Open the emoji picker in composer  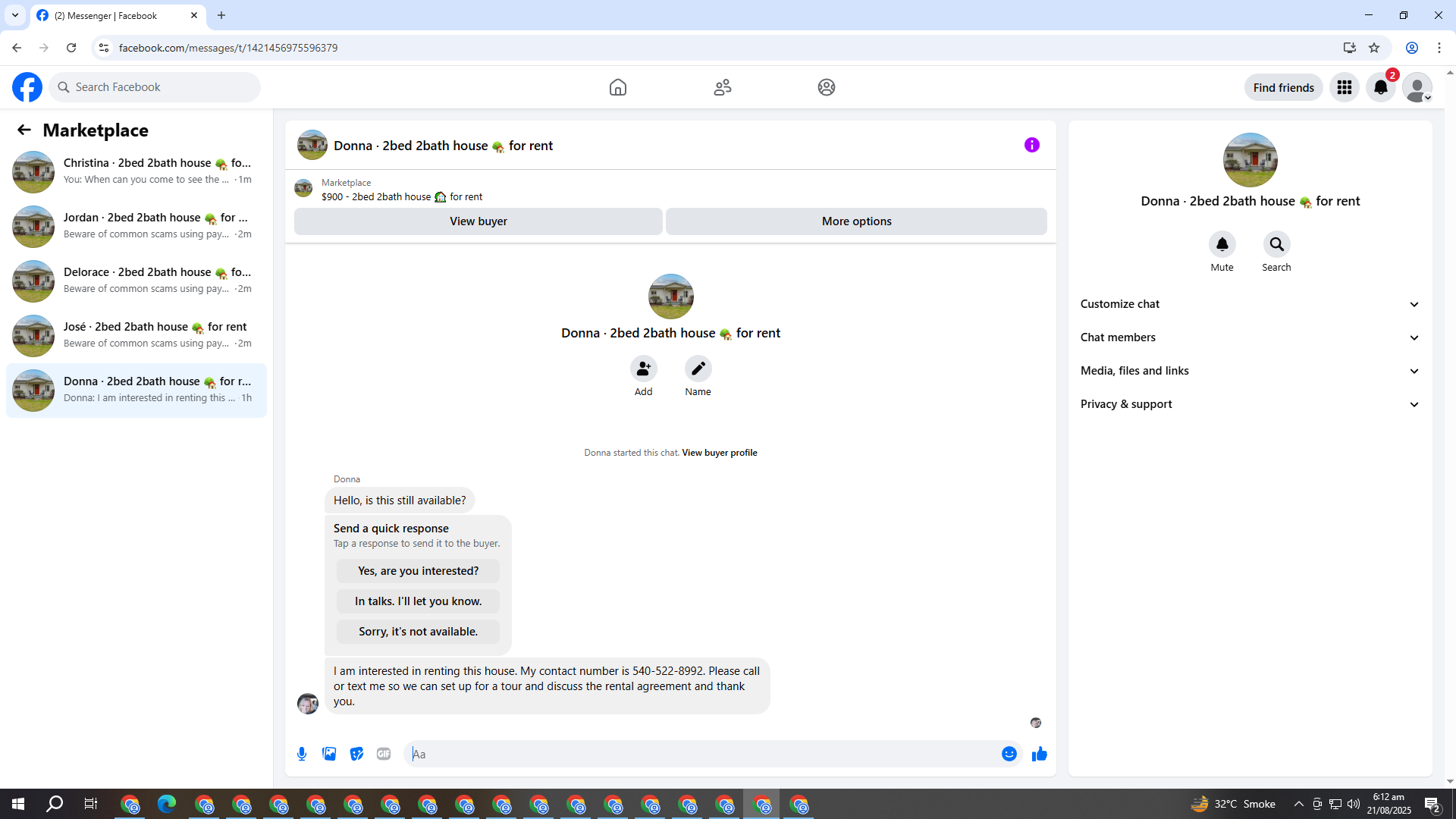tap(1009, 754)
